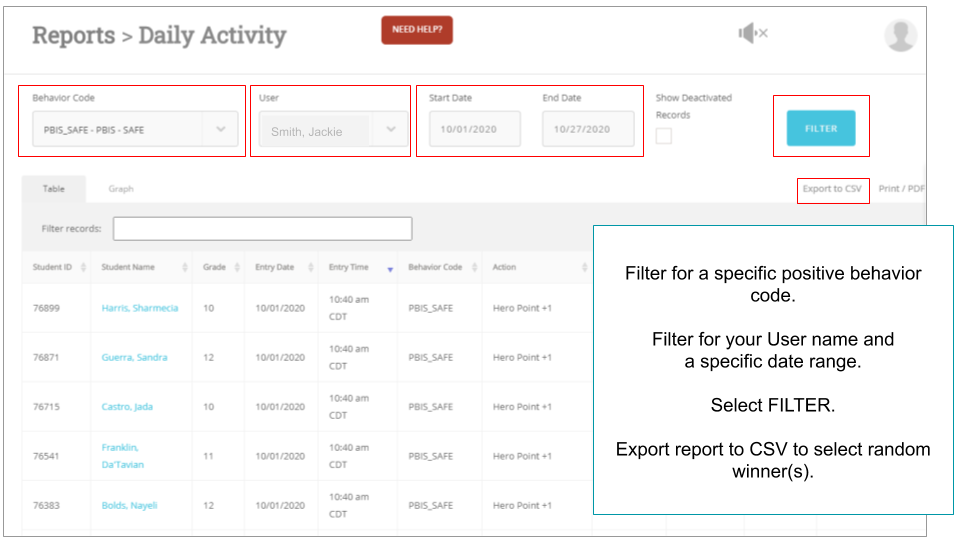Sort by Student ID column arrows
Viewport: 960px width, 540px height.
tap(83, 268)
